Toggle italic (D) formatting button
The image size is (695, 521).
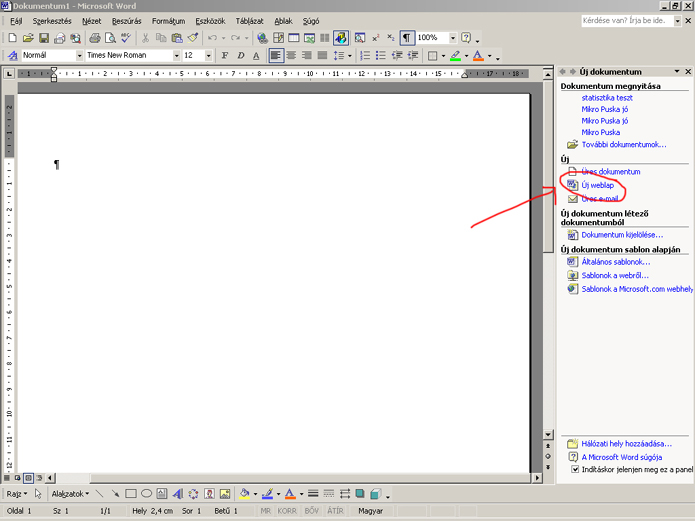click(x=240, y=56)
